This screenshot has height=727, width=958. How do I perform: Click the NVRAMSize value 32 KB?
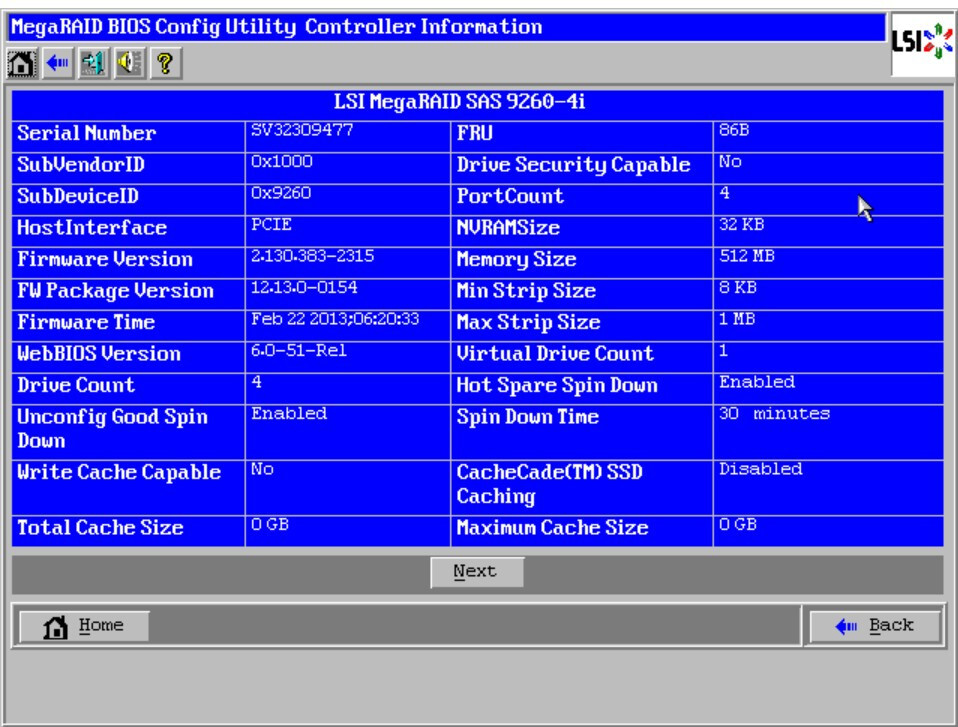click(x=741, y=225)
